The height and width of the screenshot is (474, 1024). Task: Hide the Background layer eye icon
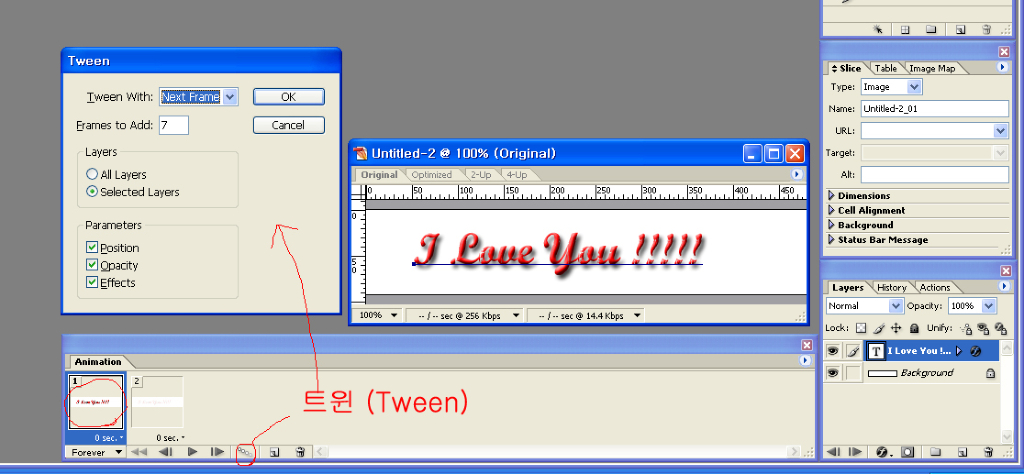point(832,373)
